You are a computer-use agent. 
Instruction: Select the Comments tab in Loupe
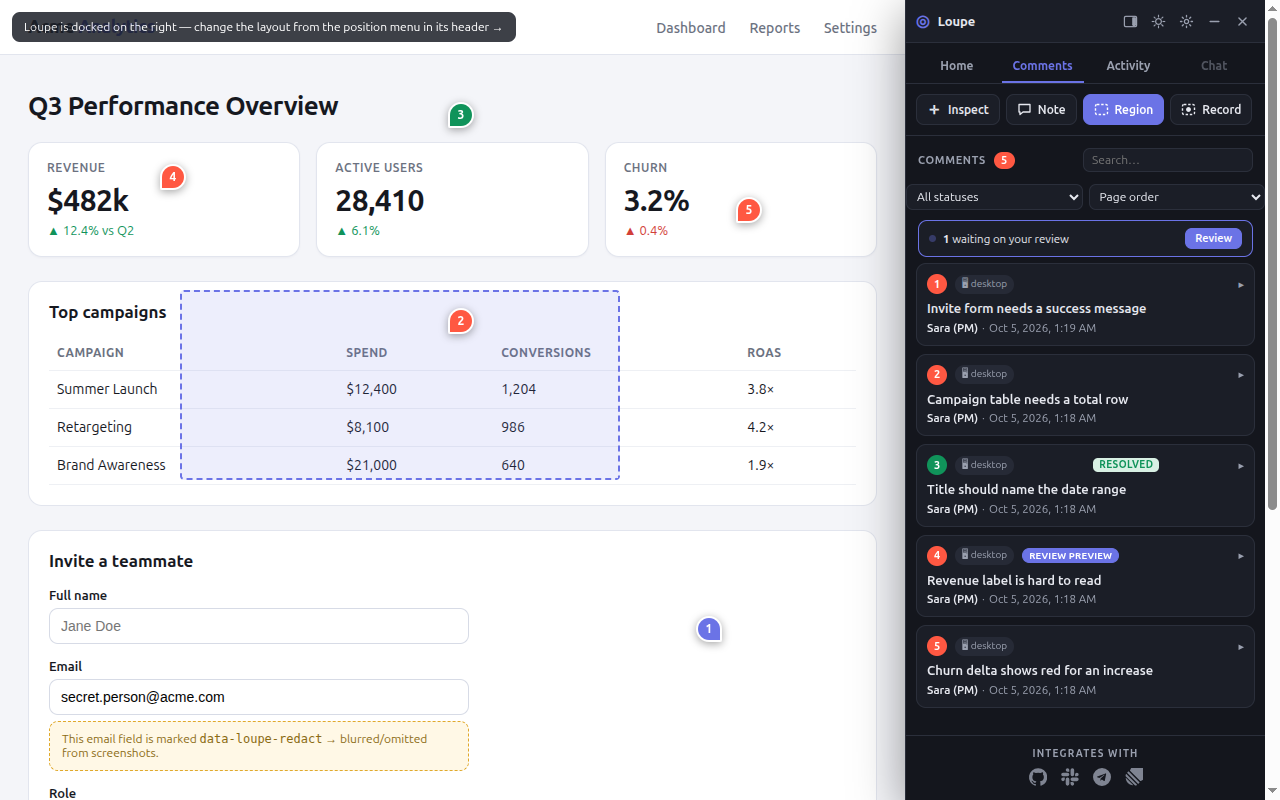tap(1042, 65)
